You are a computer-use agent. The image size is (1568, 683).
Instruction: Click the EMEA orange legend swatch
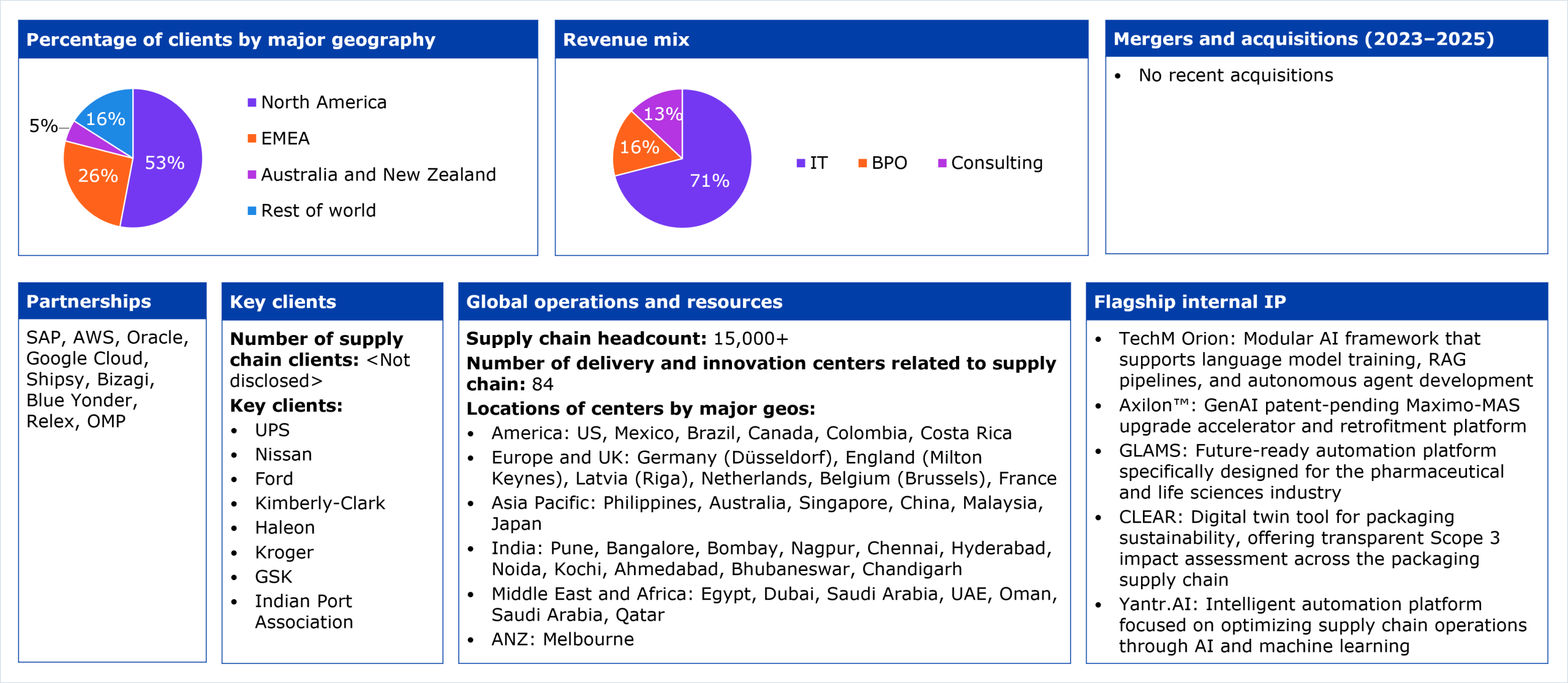(x=252, y=138)
